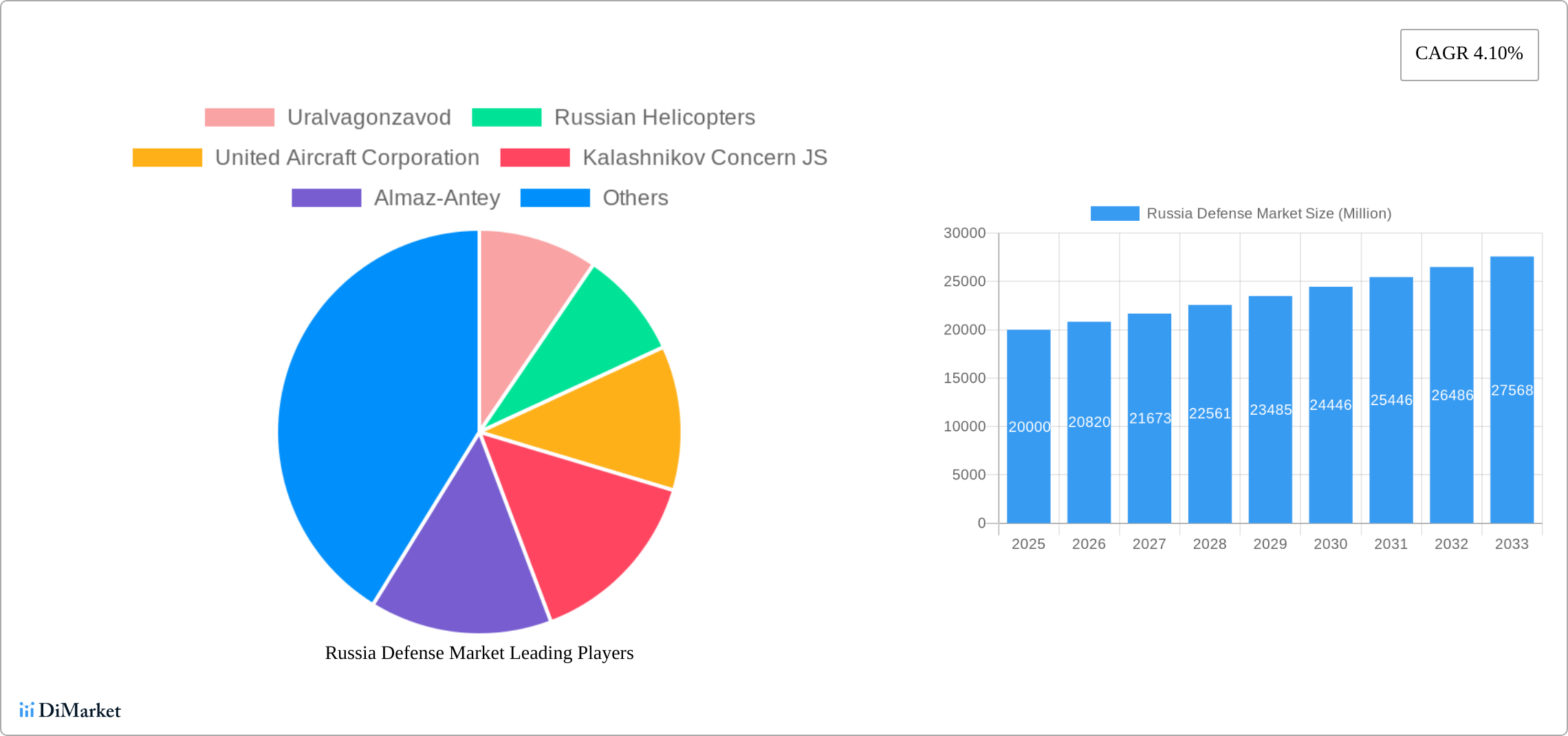Image resolution: width=1568 pixels, height=736 pixels.
Task: Click the DiMarket logo icon
Action: 27,710
